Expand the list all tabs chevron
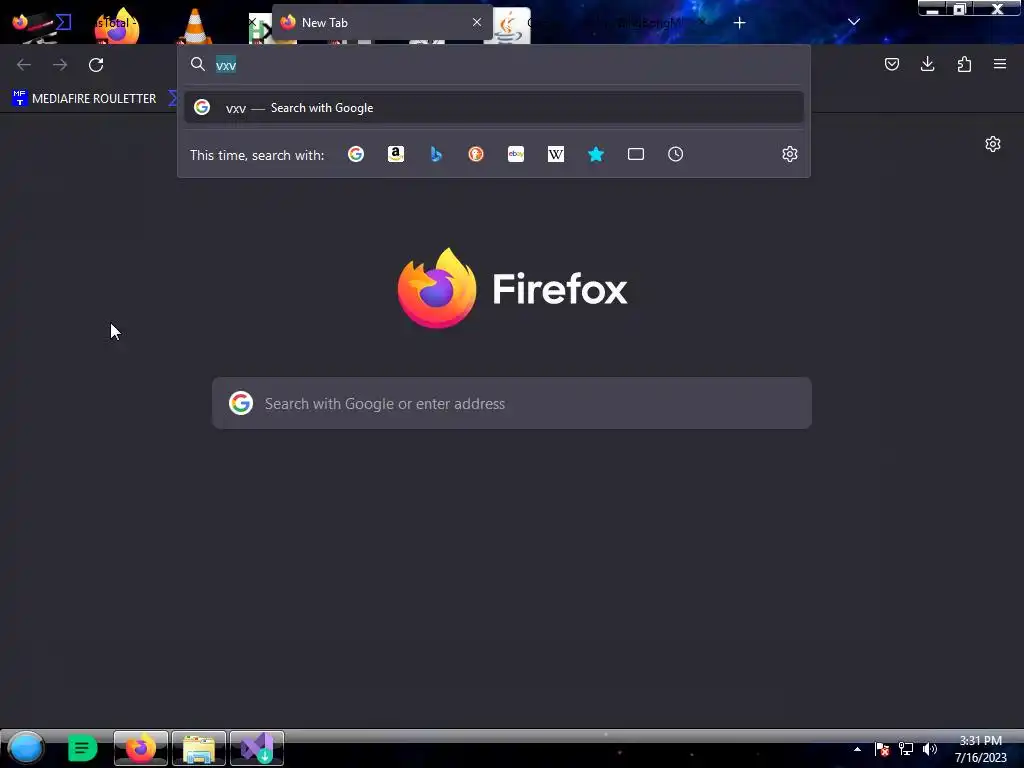Screen dimensions: 1024x768 854,22
